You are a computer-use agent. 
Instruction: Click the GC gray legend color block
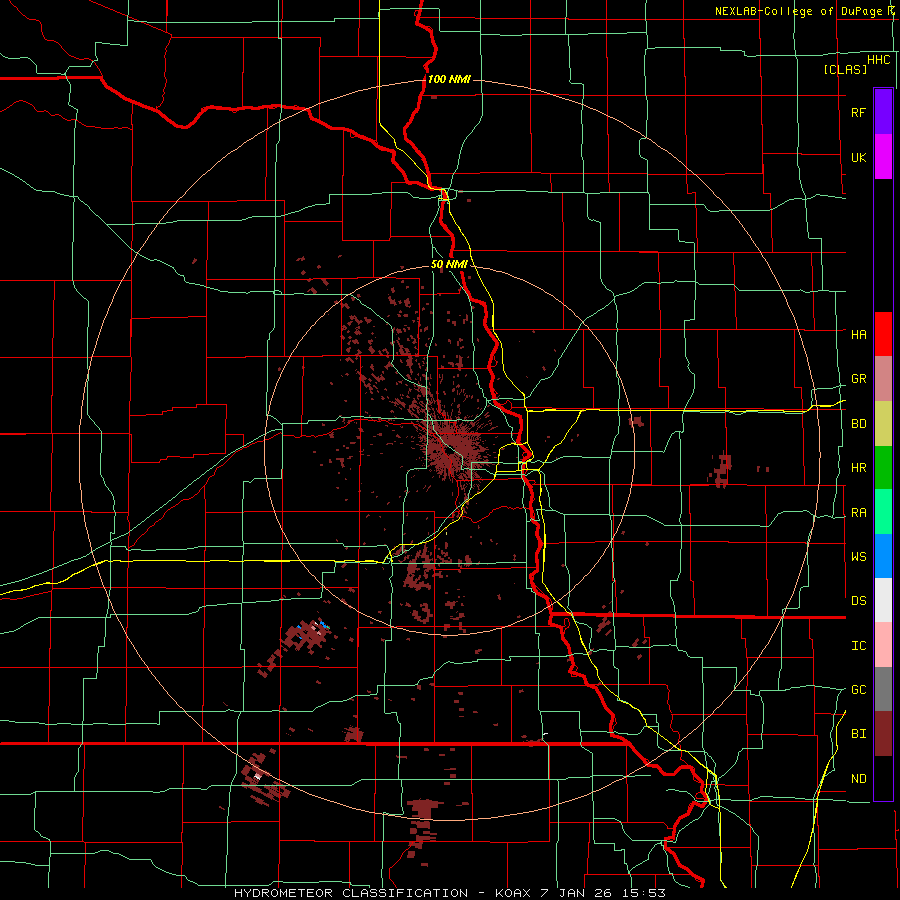tap(883, 689)
